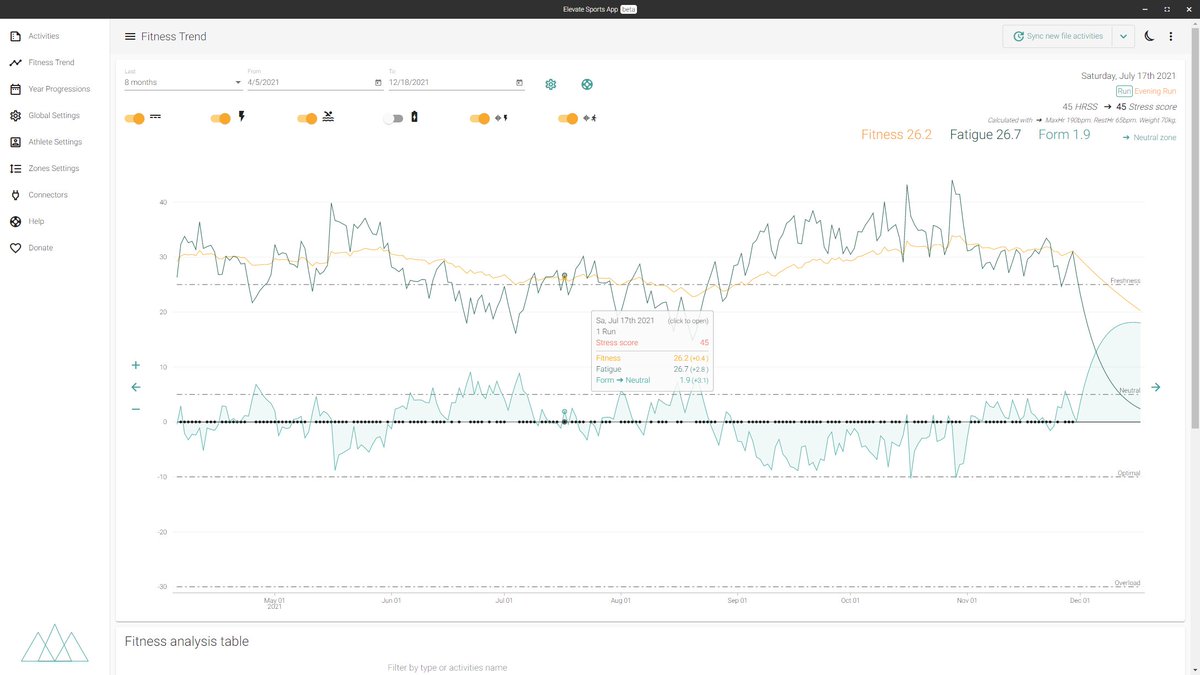1200x675 pixels.
Task: Click Sync new file activities button
Action: coord(1058,36)
